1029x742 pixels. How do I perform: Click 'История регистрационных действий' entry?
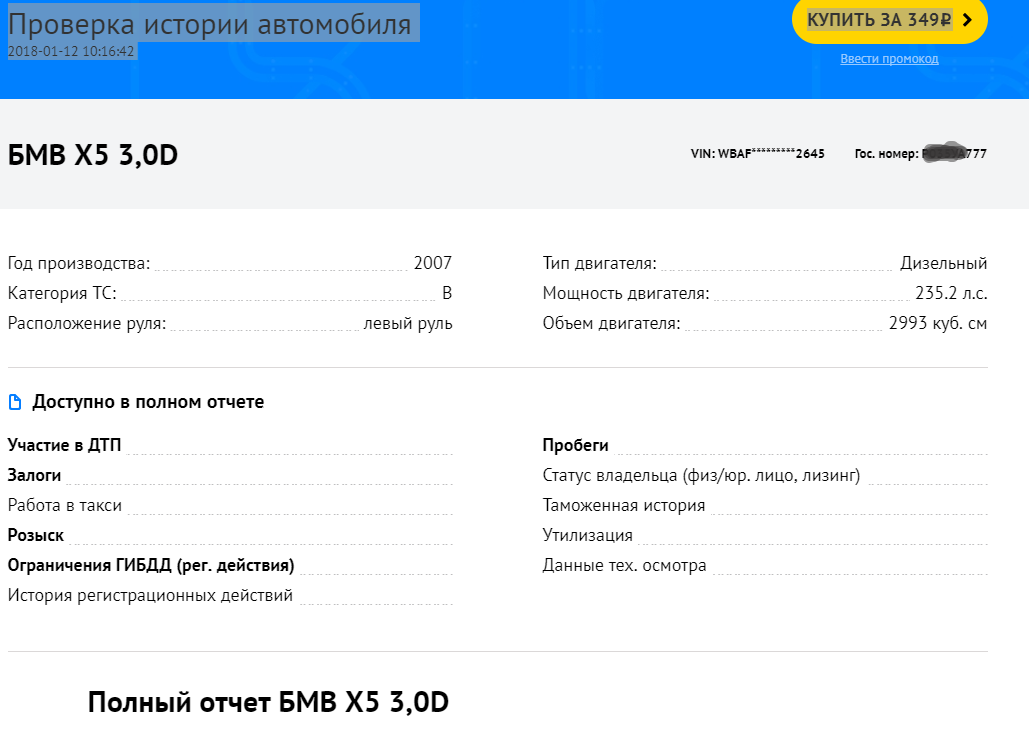click(x=150, y=595)
